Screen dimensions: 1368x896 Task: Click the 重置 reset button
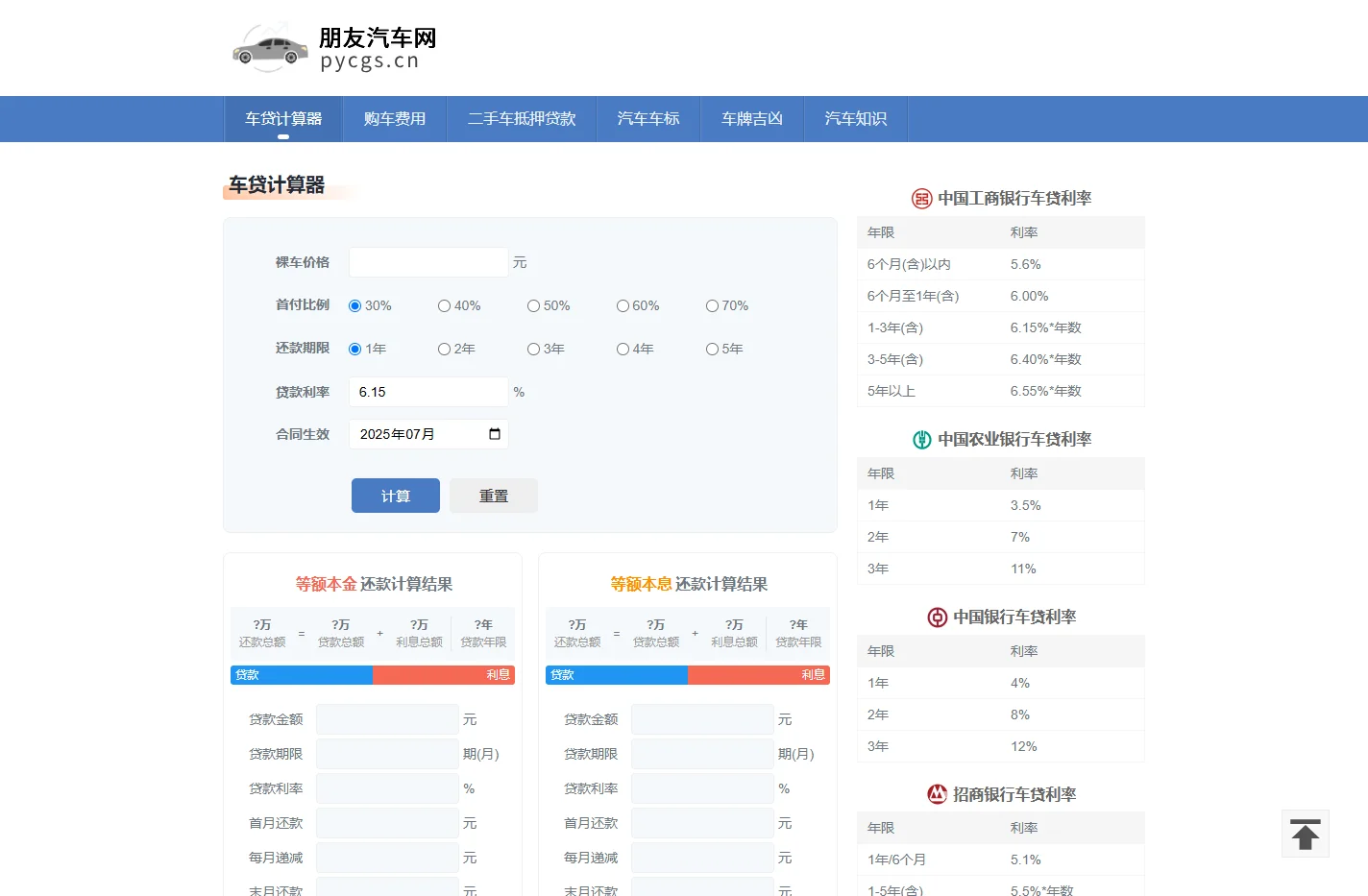tap(494, 496)
